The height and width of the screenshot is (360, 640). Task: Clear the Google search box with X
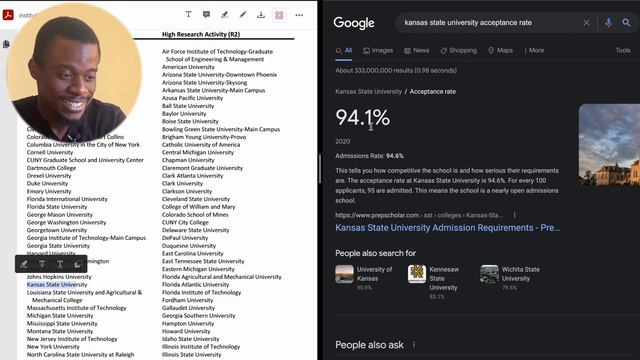click(586, 23)
